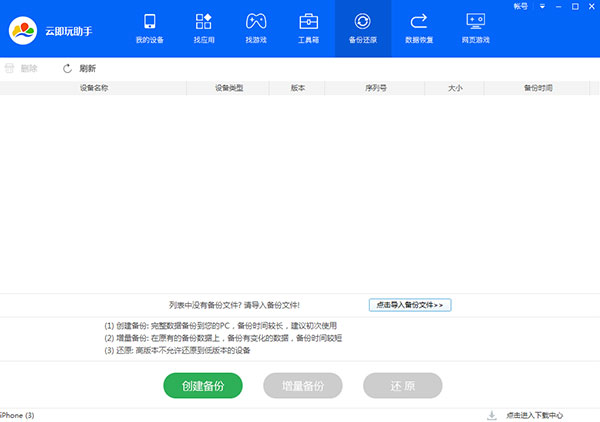Sort by 备份时间 column header
The width and height of the screenshot is (600, 422).
(x=538, y=88)
